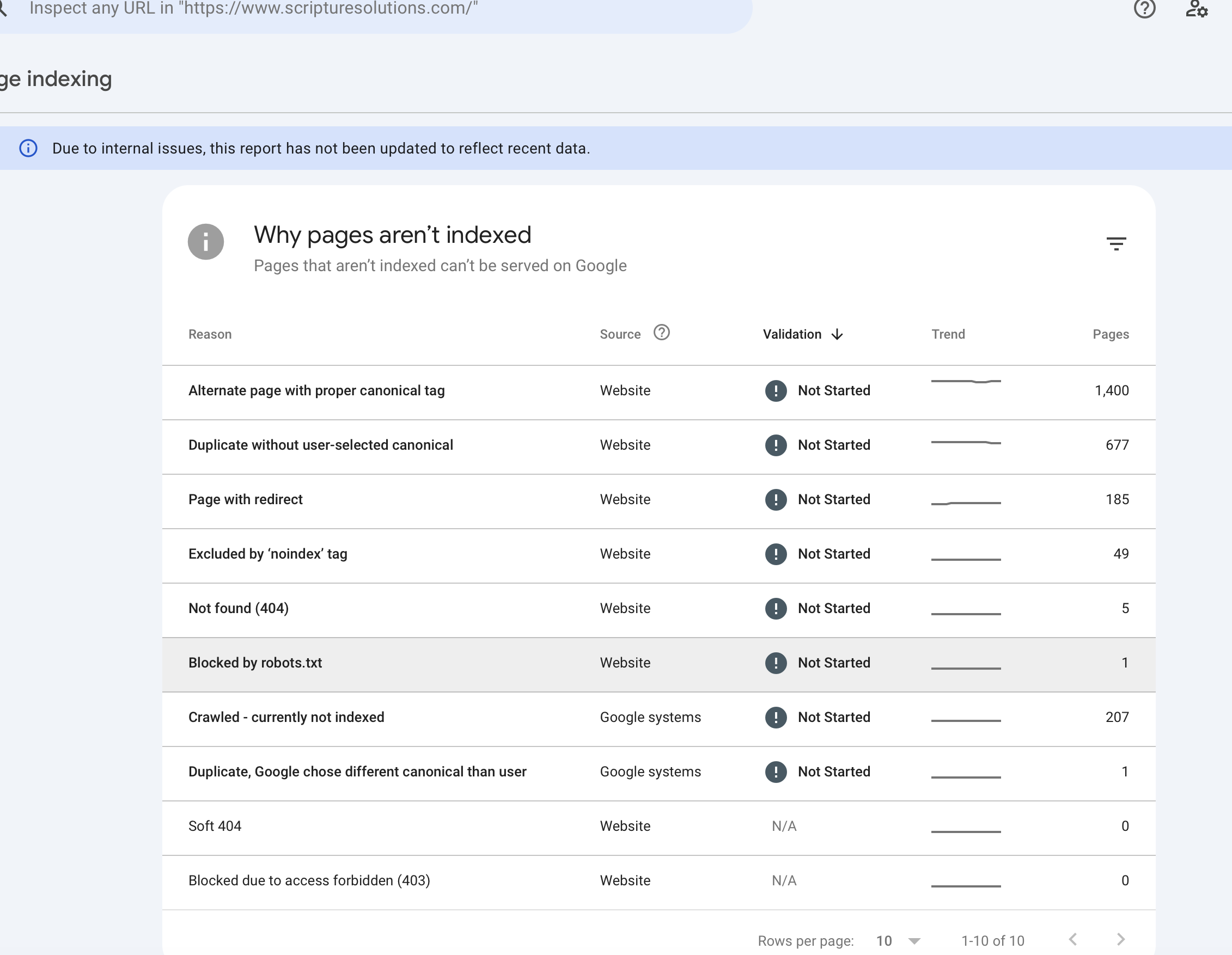This screenshot has height=955, width=1232.
Task: Click trend sparkline for Duplicate without user-selected canonical
Action: click(966, 443)
